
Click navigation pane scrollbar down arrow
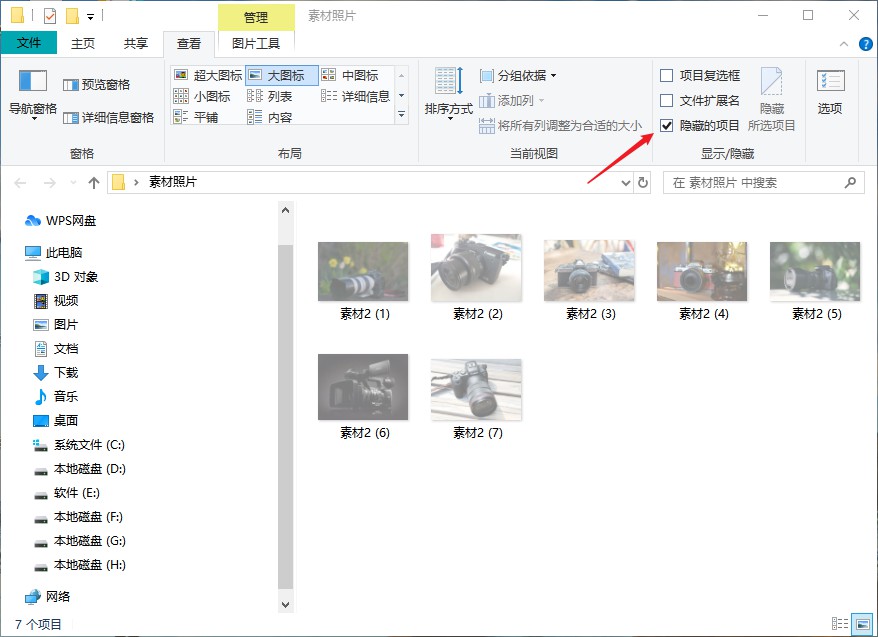286,605
